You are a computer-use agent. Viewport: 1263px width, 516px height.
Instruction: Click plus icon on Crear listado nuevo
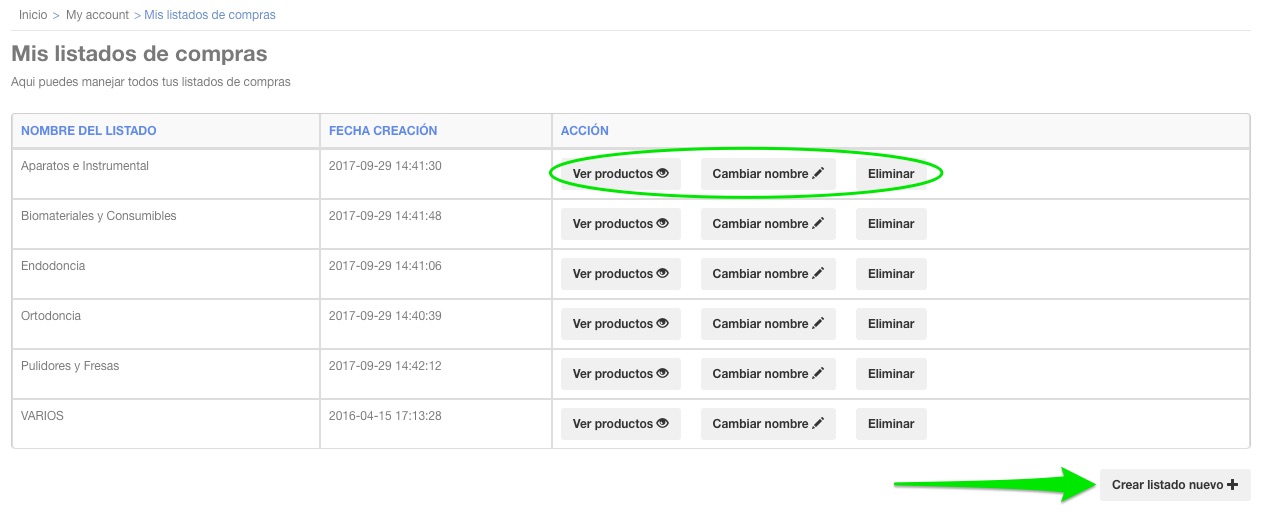pos(1232,485)
